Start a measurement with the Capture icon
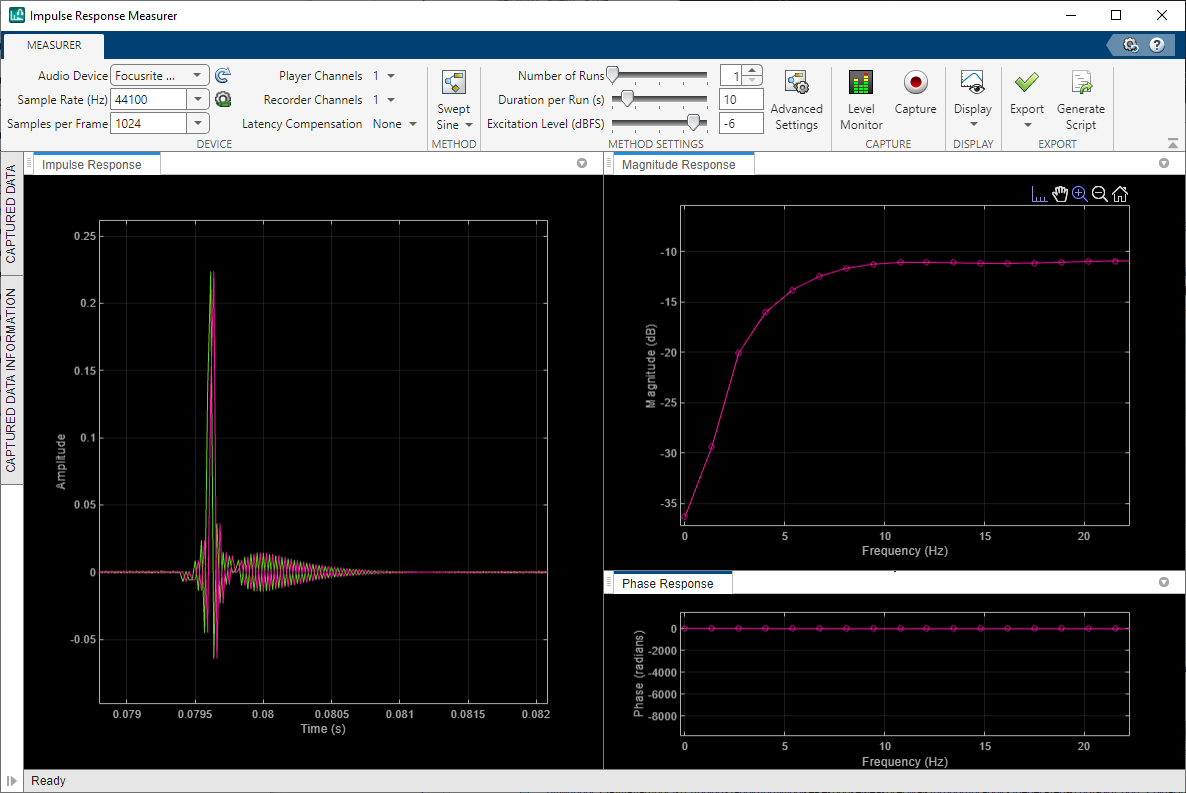This screenshot has height=793, width=1186. (915, 95)
